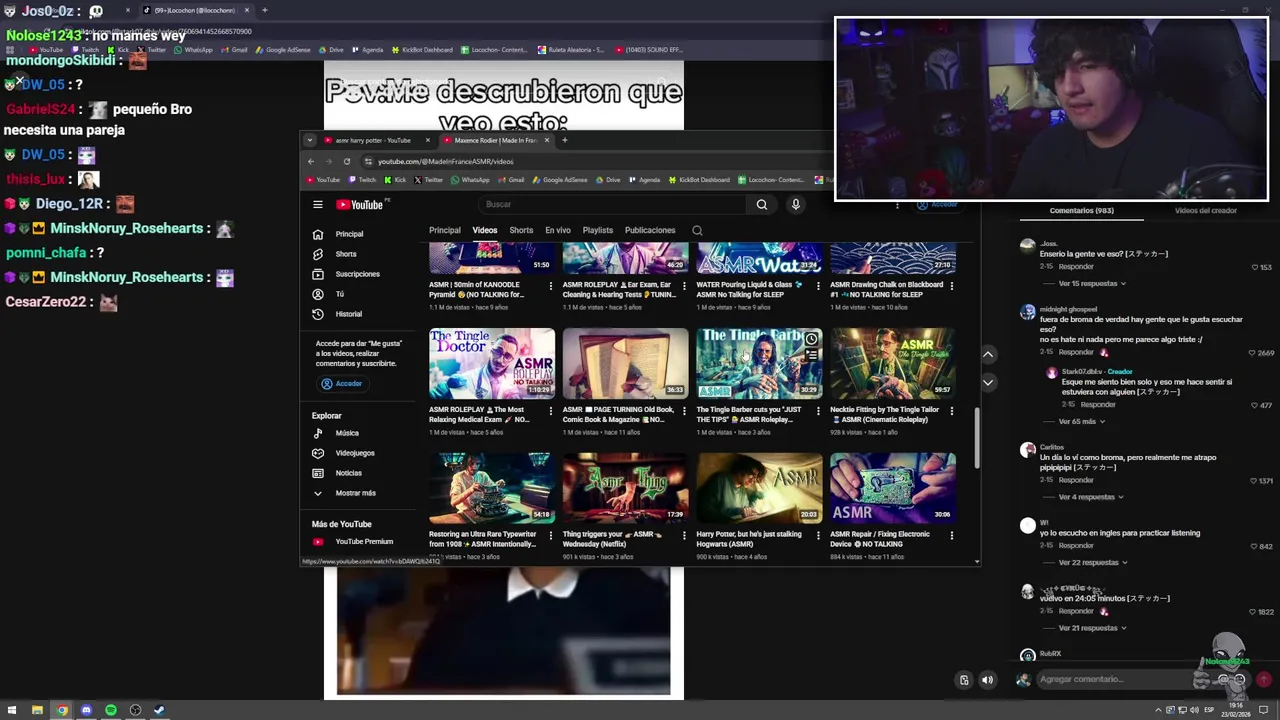
Task: Select the En vivo channel tab
Action: 558,231
